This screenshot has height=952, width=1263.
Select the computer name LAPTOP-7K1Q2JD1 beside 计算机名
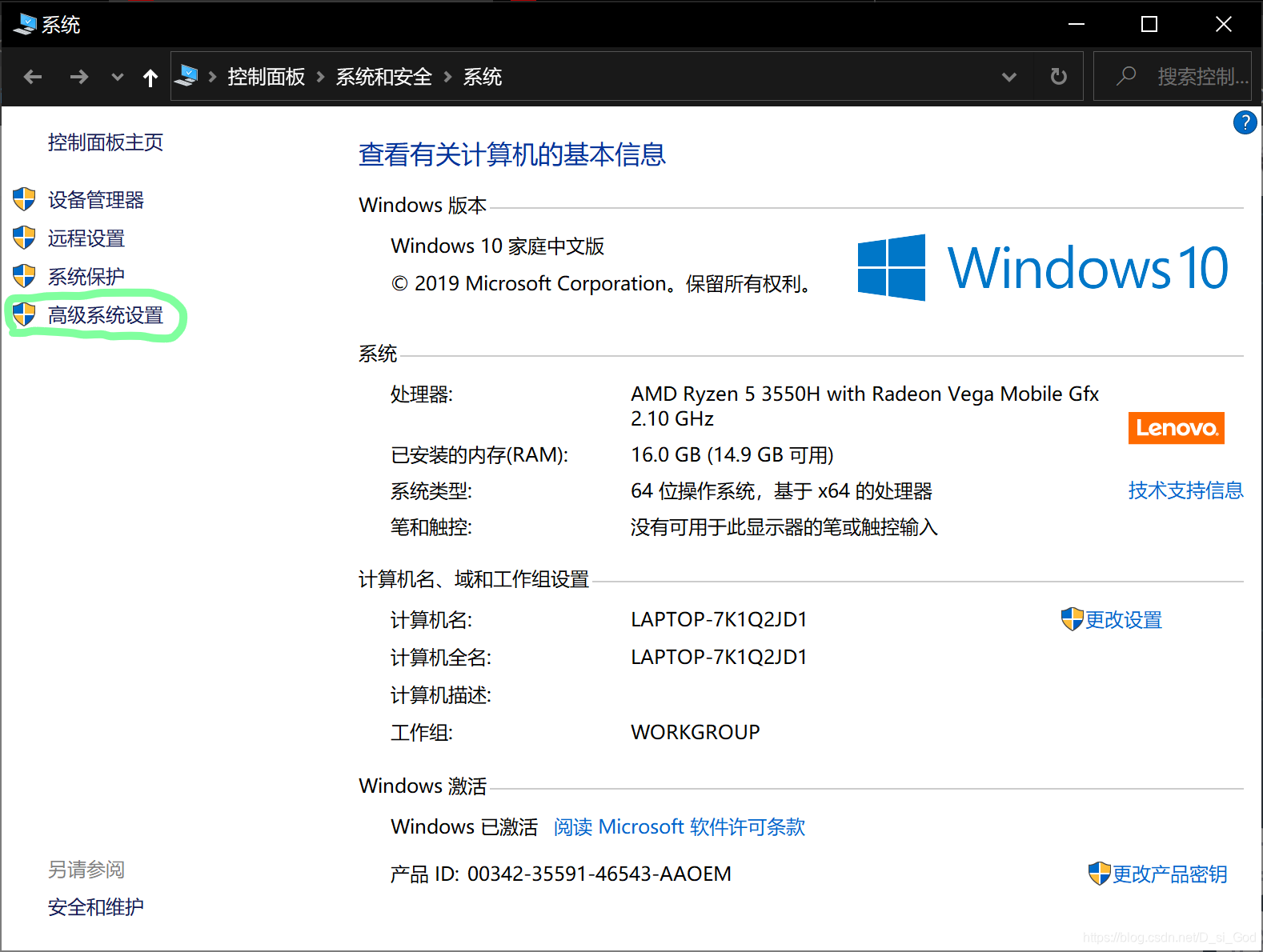(x=719, y=620)
